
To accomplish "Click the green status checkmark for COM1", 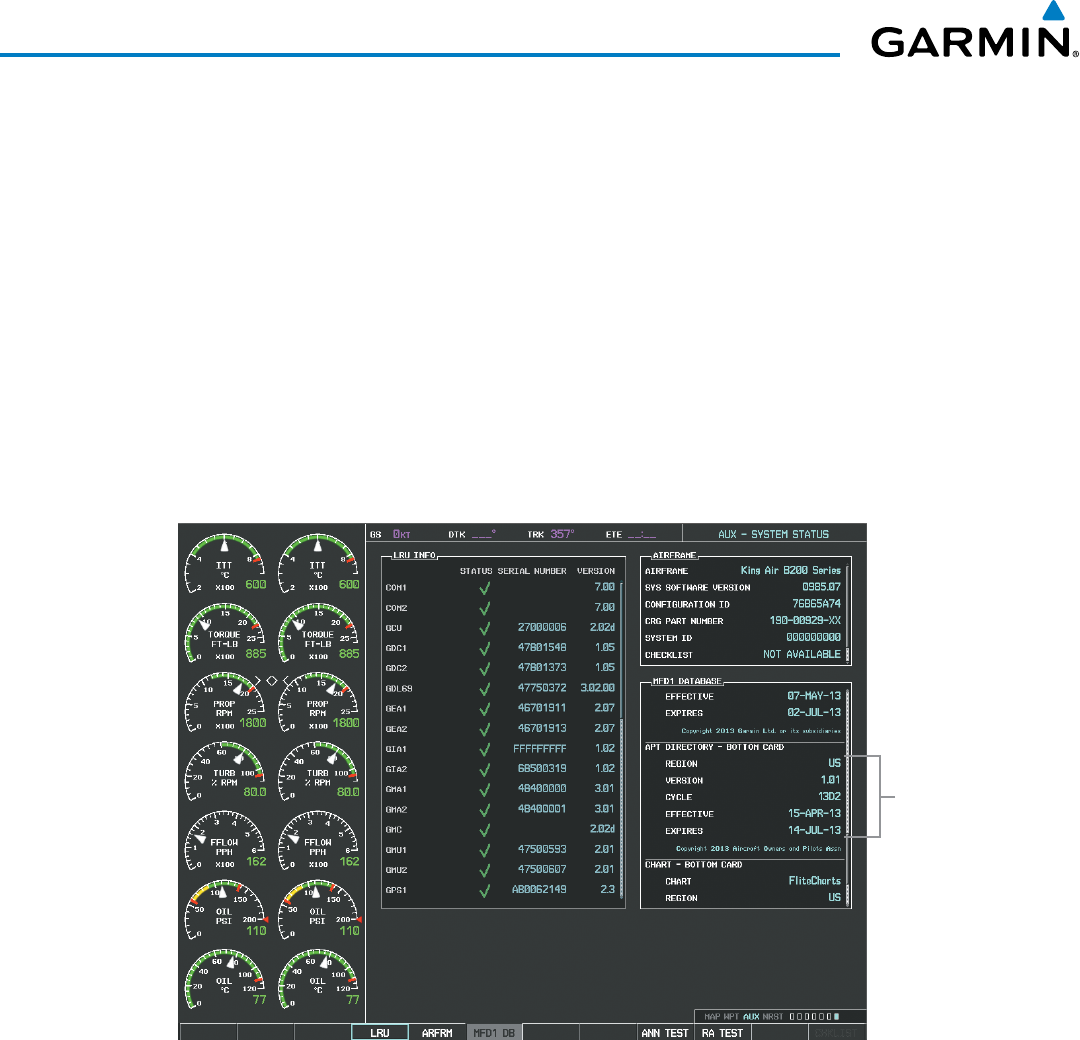I will [x=485, y=588].
